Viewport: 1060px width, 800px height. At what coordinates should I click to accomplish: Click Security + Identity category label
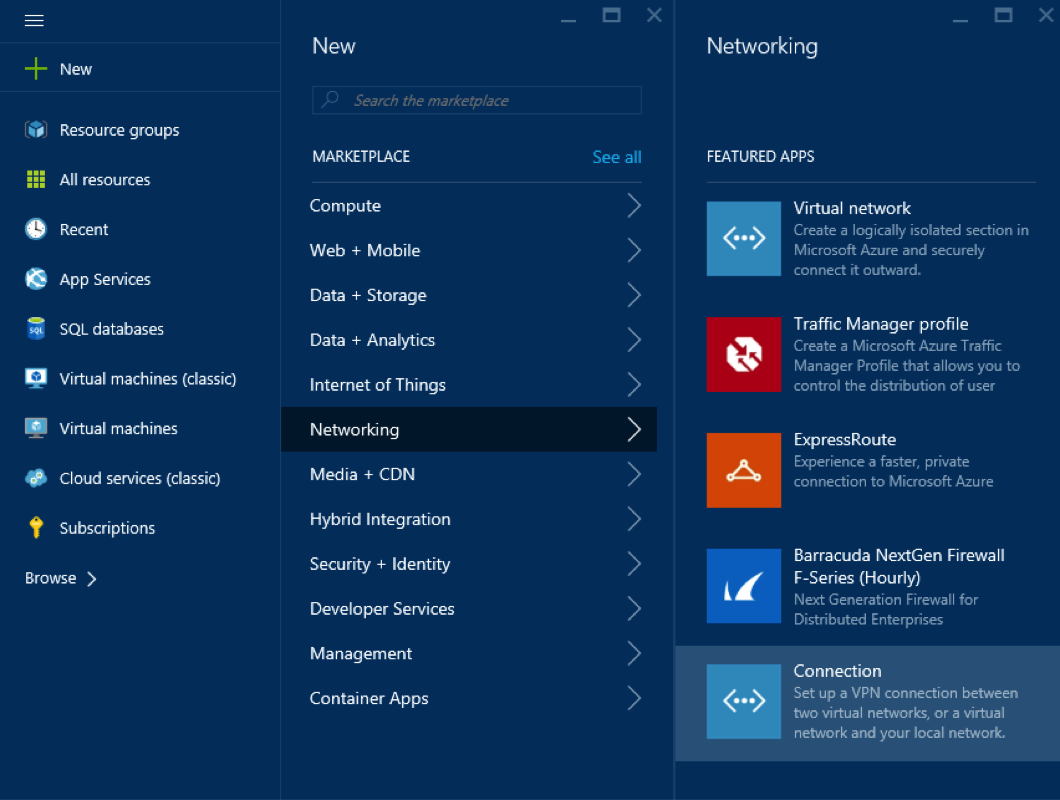click(379, 564)
